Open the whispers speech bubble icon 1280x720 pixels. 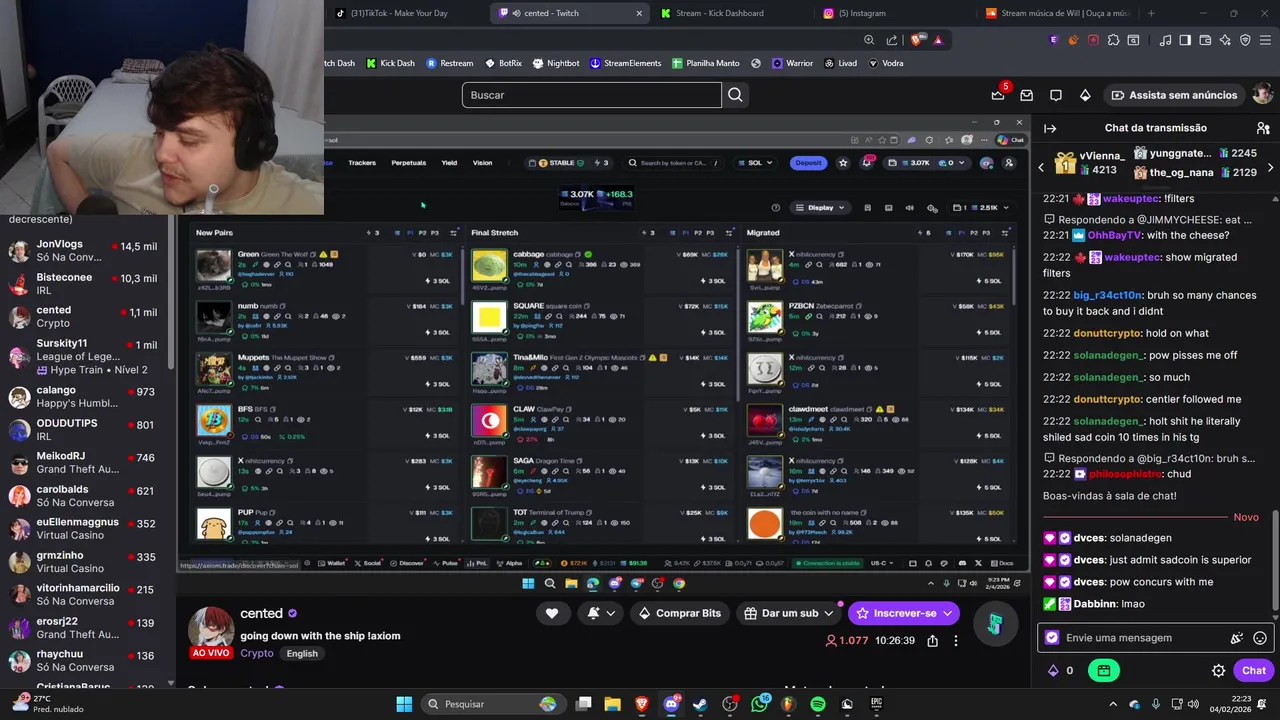click(1056, 95)
